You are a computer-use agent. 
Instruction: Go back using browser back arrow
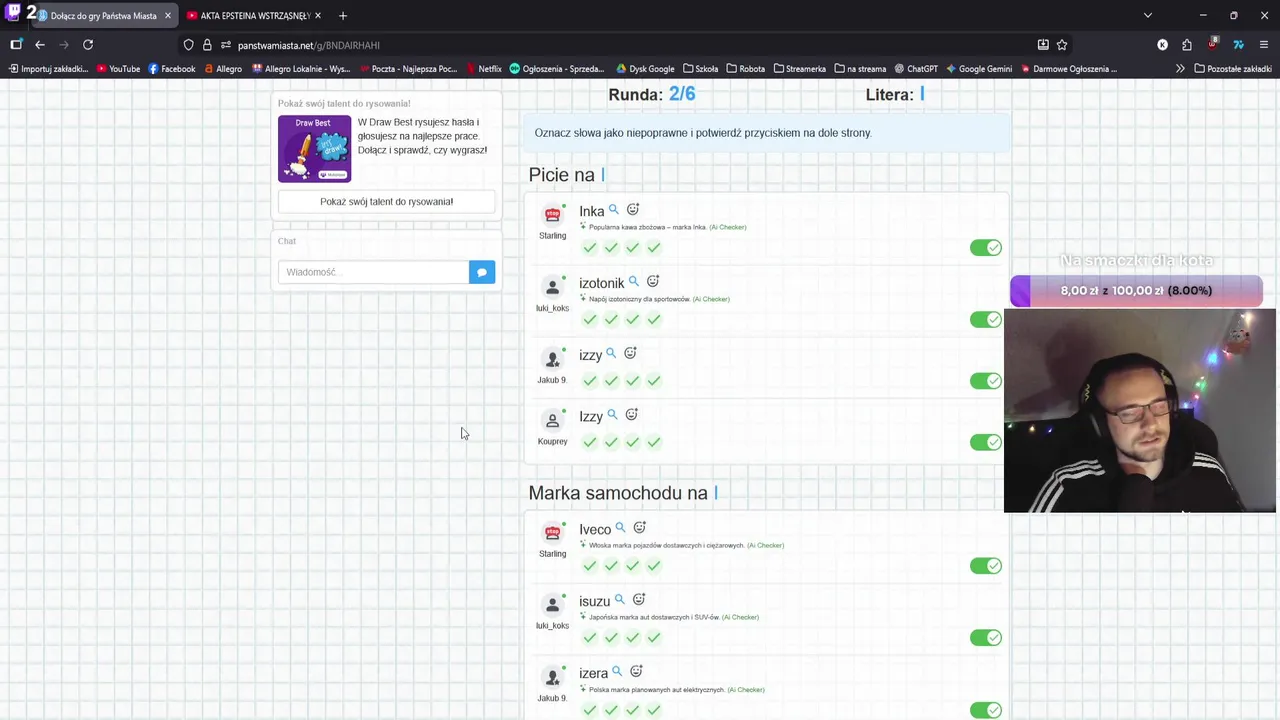40,45
